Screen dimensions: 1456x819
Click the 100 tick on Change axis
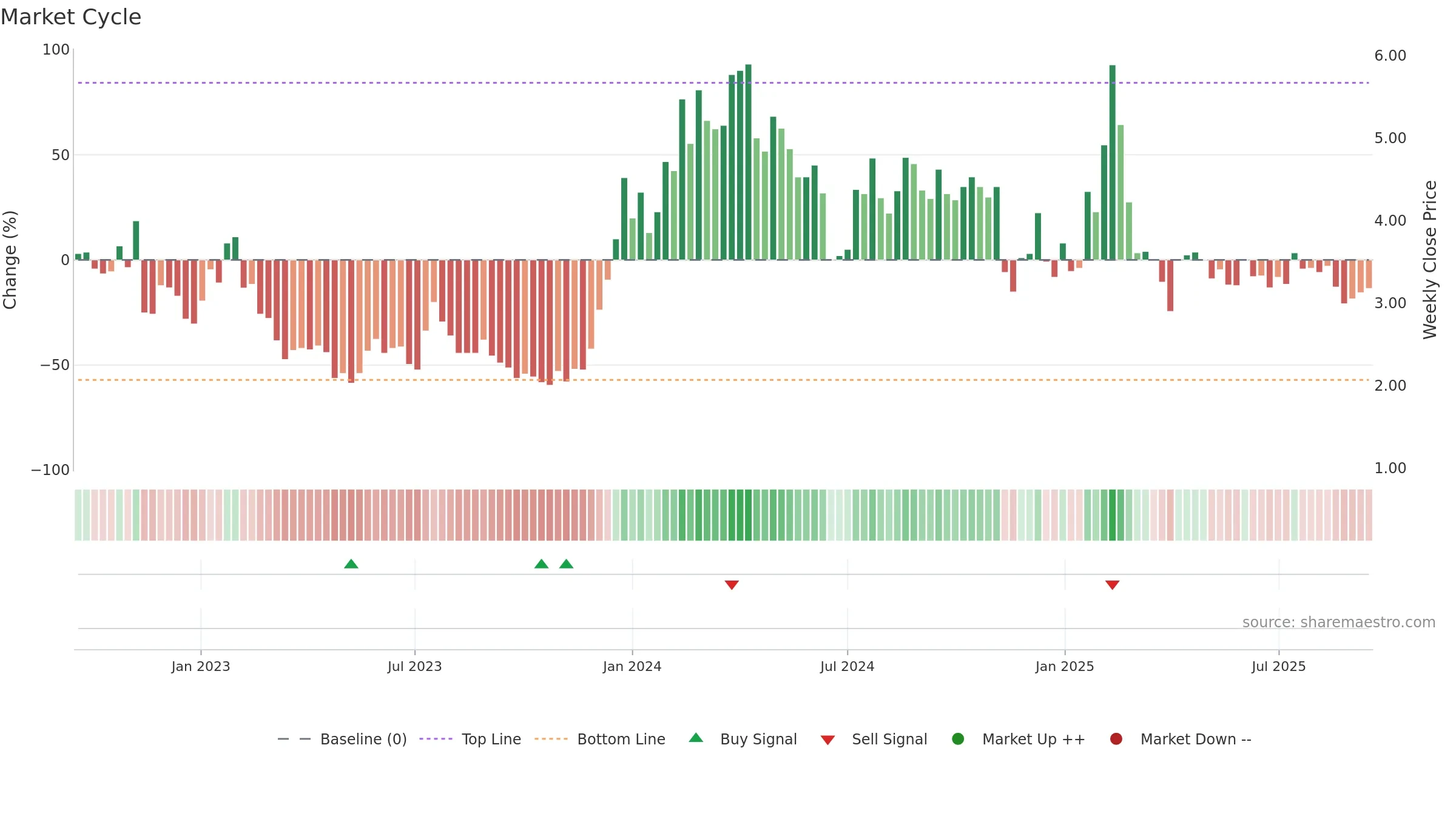coord(56,50)
